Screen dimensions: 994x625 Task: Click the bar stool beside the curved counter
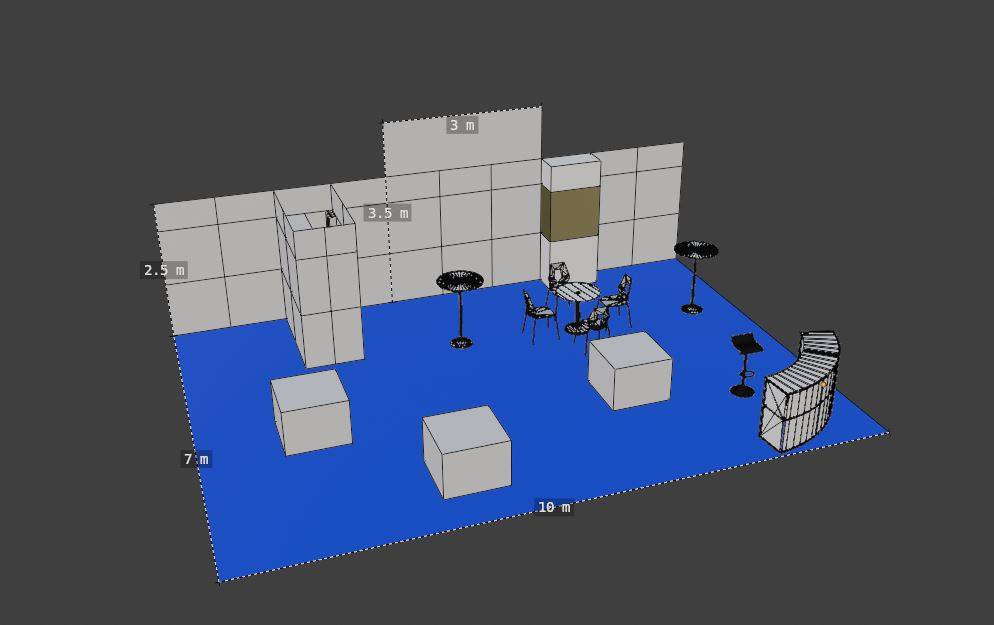pyautogui.click(x=745, y=358)
